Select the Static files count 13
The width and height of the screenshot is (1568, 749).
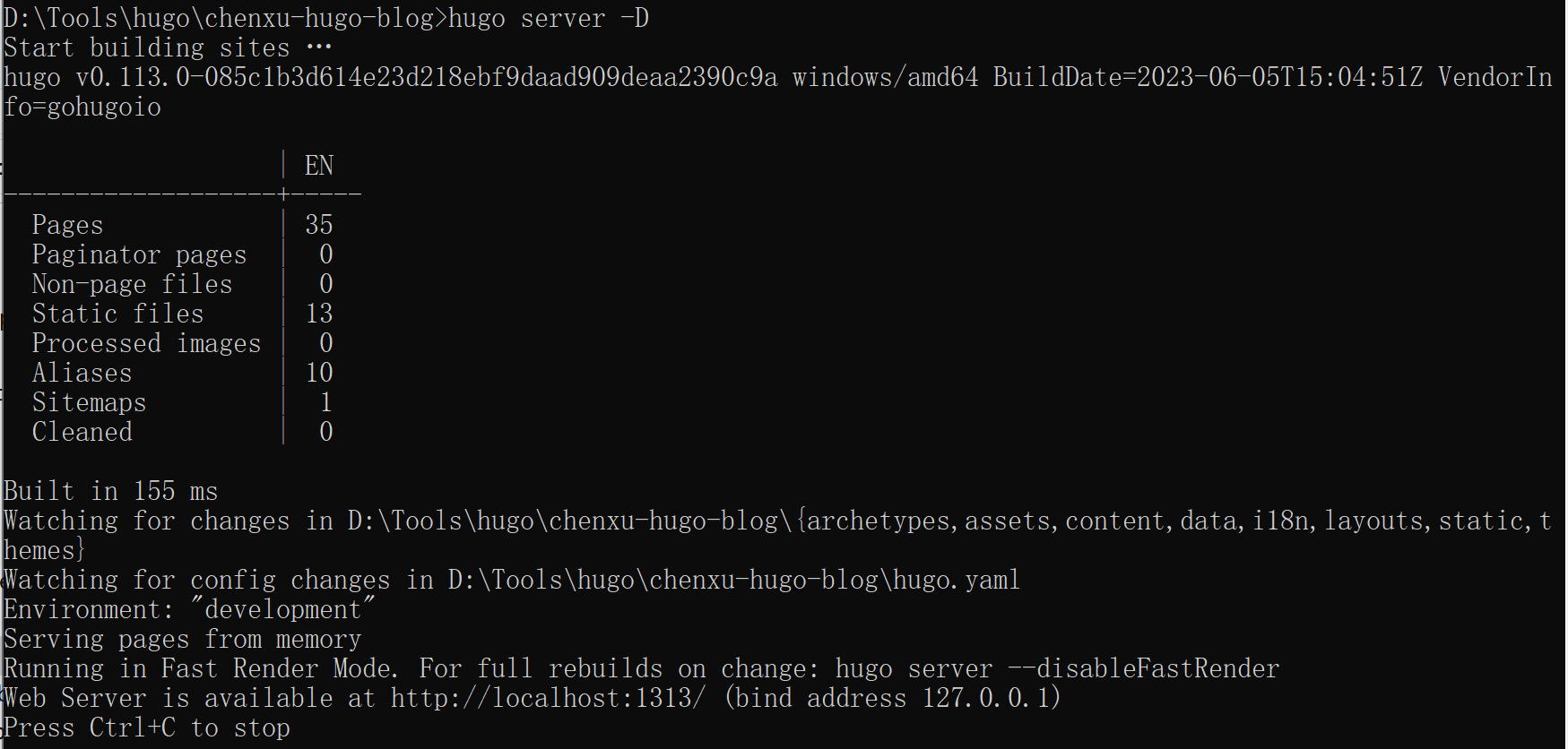319,314
